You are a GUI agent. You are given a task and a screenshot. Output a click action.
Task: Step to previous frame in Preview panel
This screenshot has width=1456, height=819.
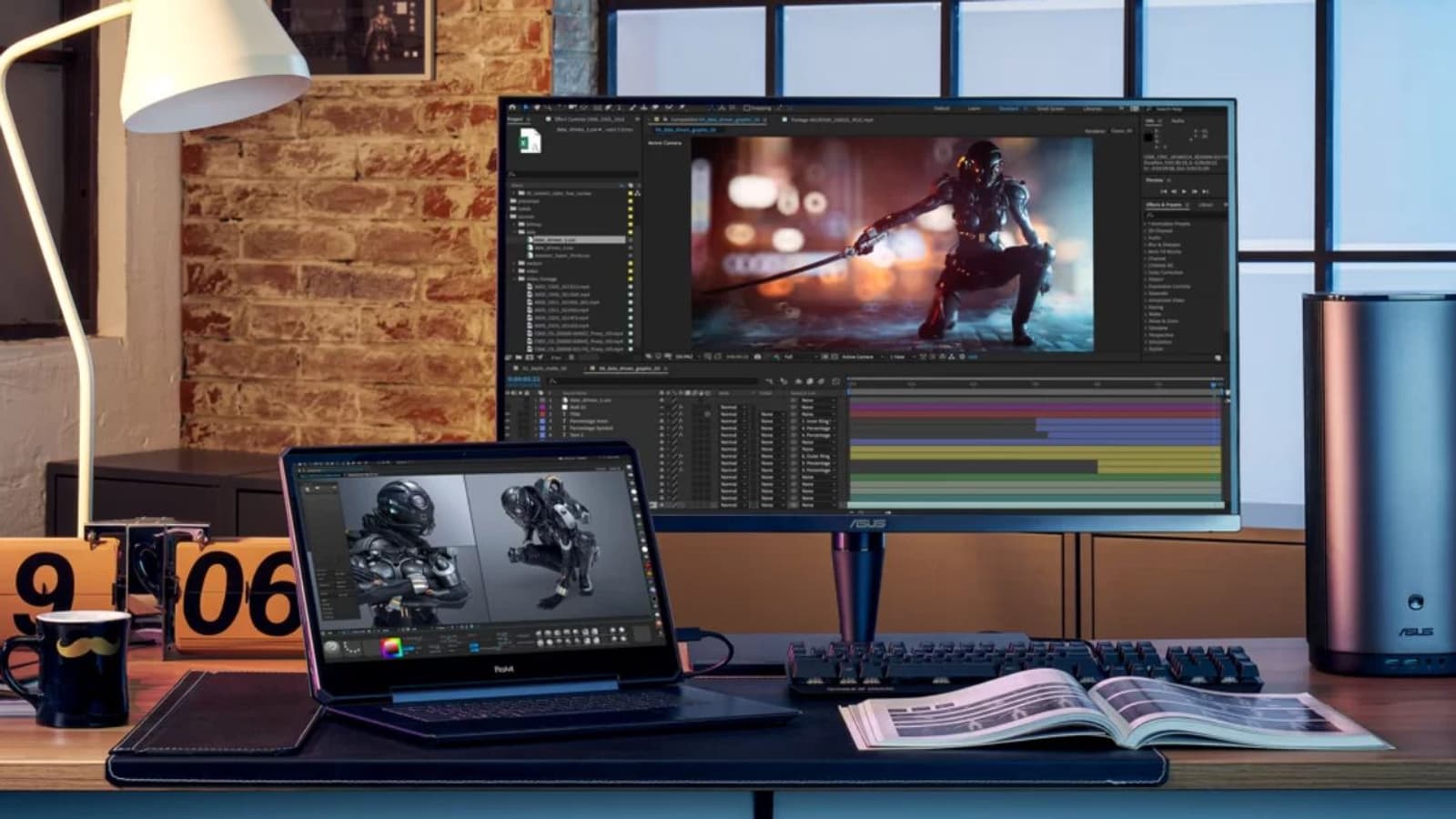click(1173, 192)
